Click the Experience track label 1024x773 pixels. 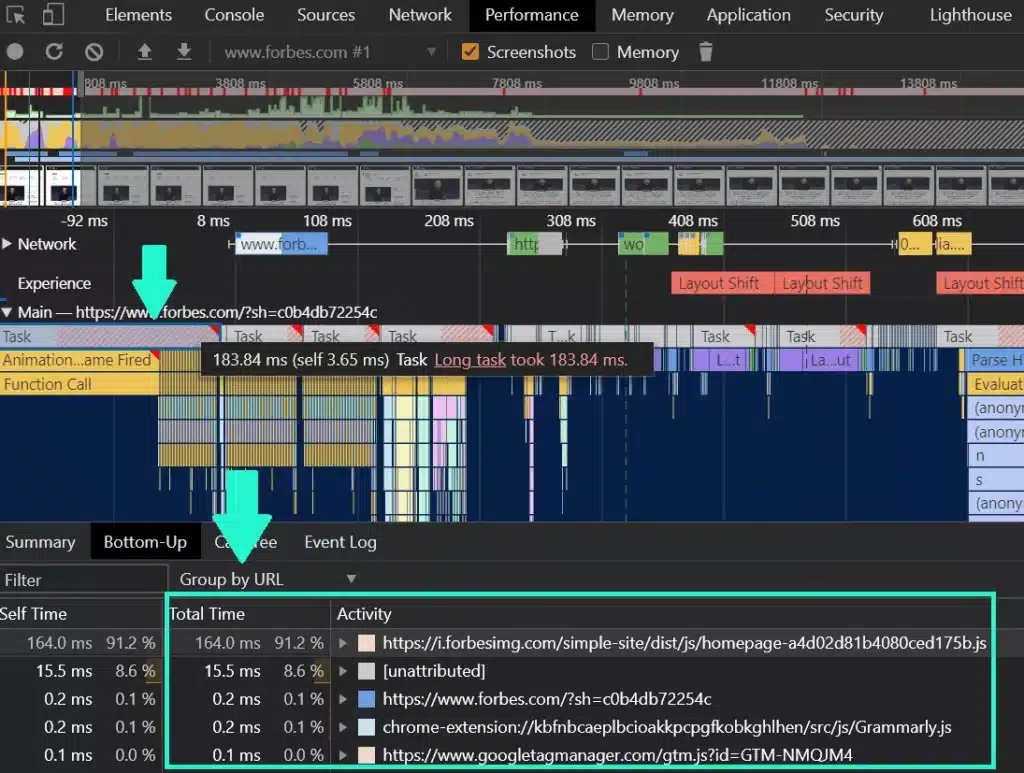pyautogui.click(x=54, y=283)
